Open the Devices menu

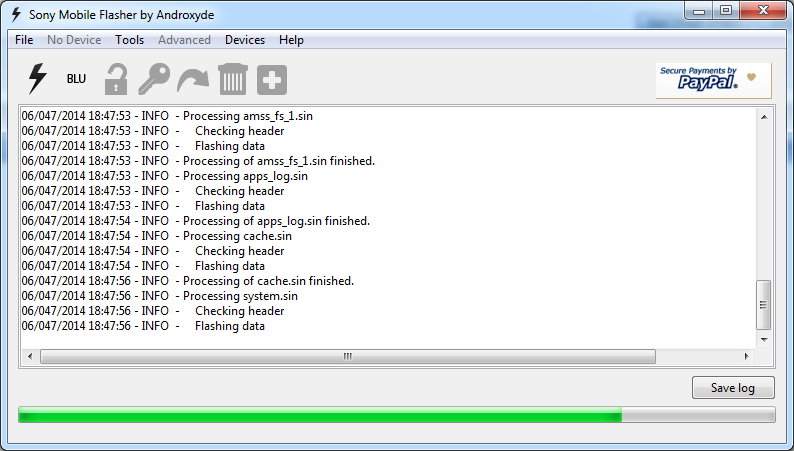[245, 40]
